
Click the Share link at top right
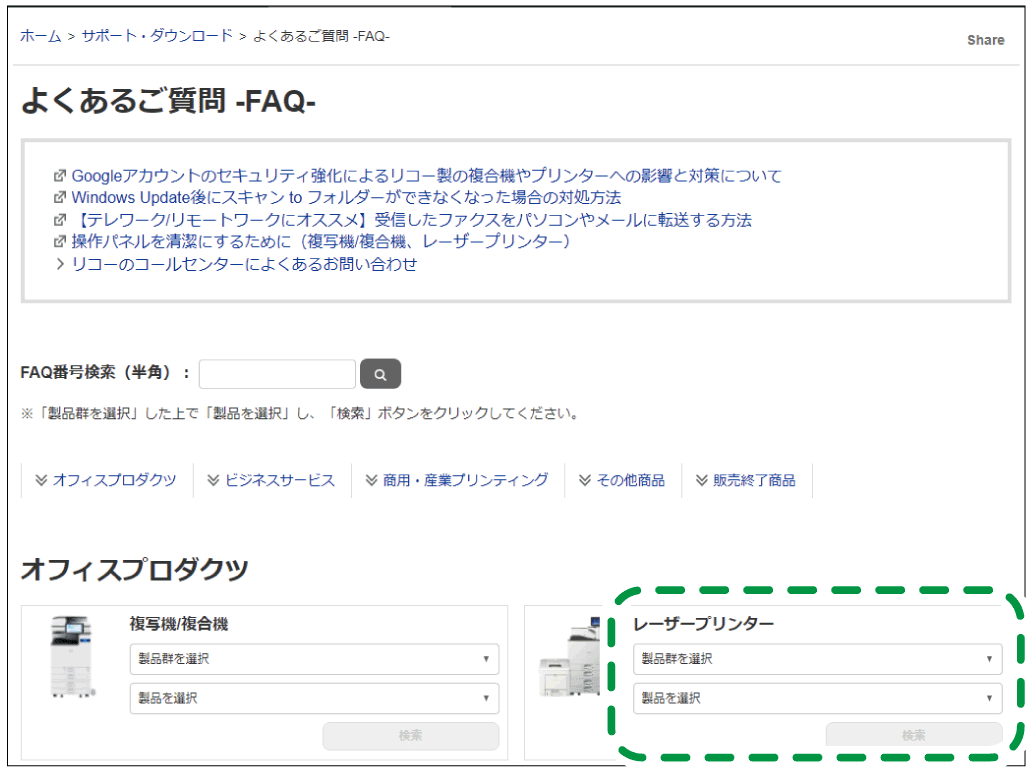985,39
